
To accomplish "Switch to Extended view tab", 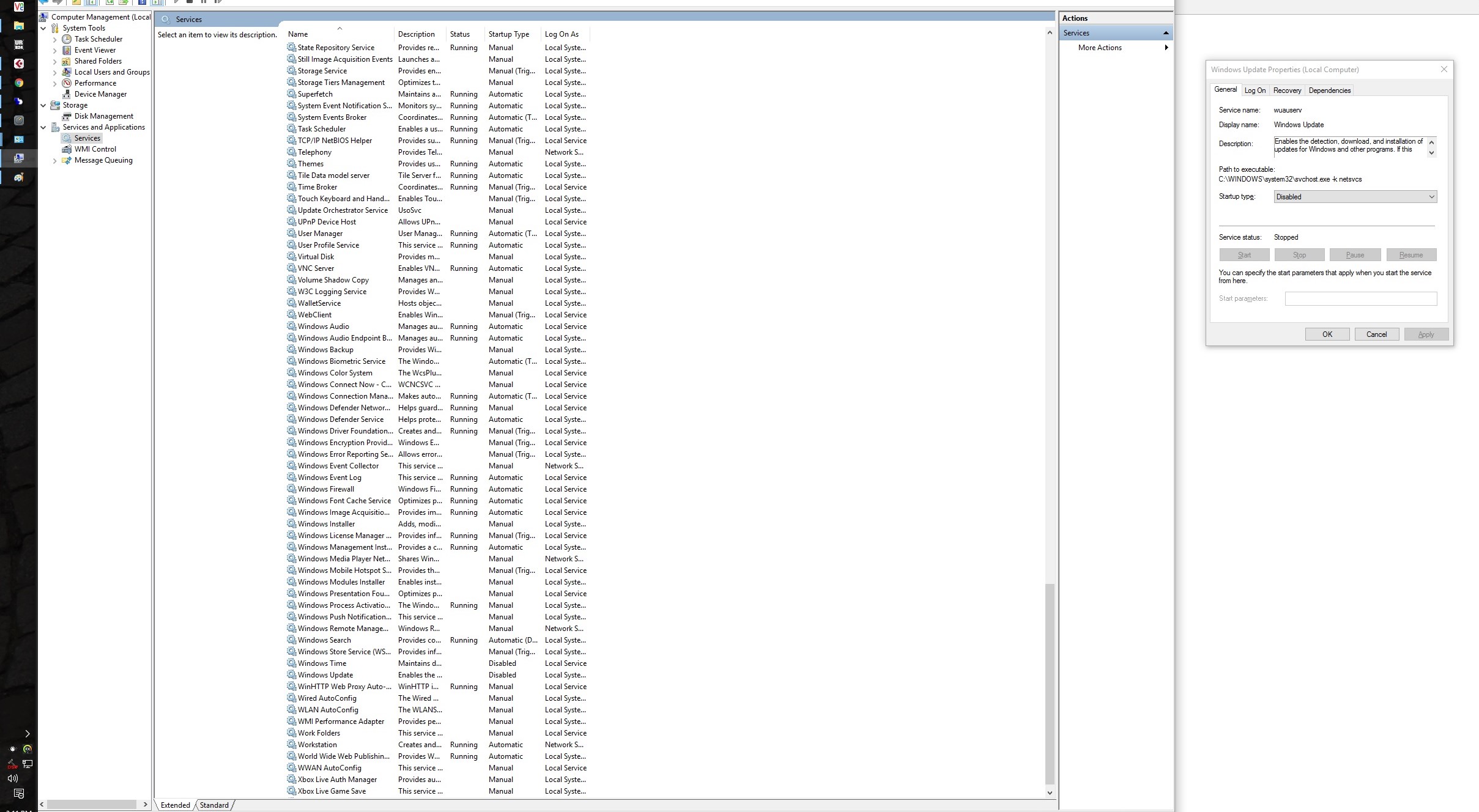I will coord(176,805).
